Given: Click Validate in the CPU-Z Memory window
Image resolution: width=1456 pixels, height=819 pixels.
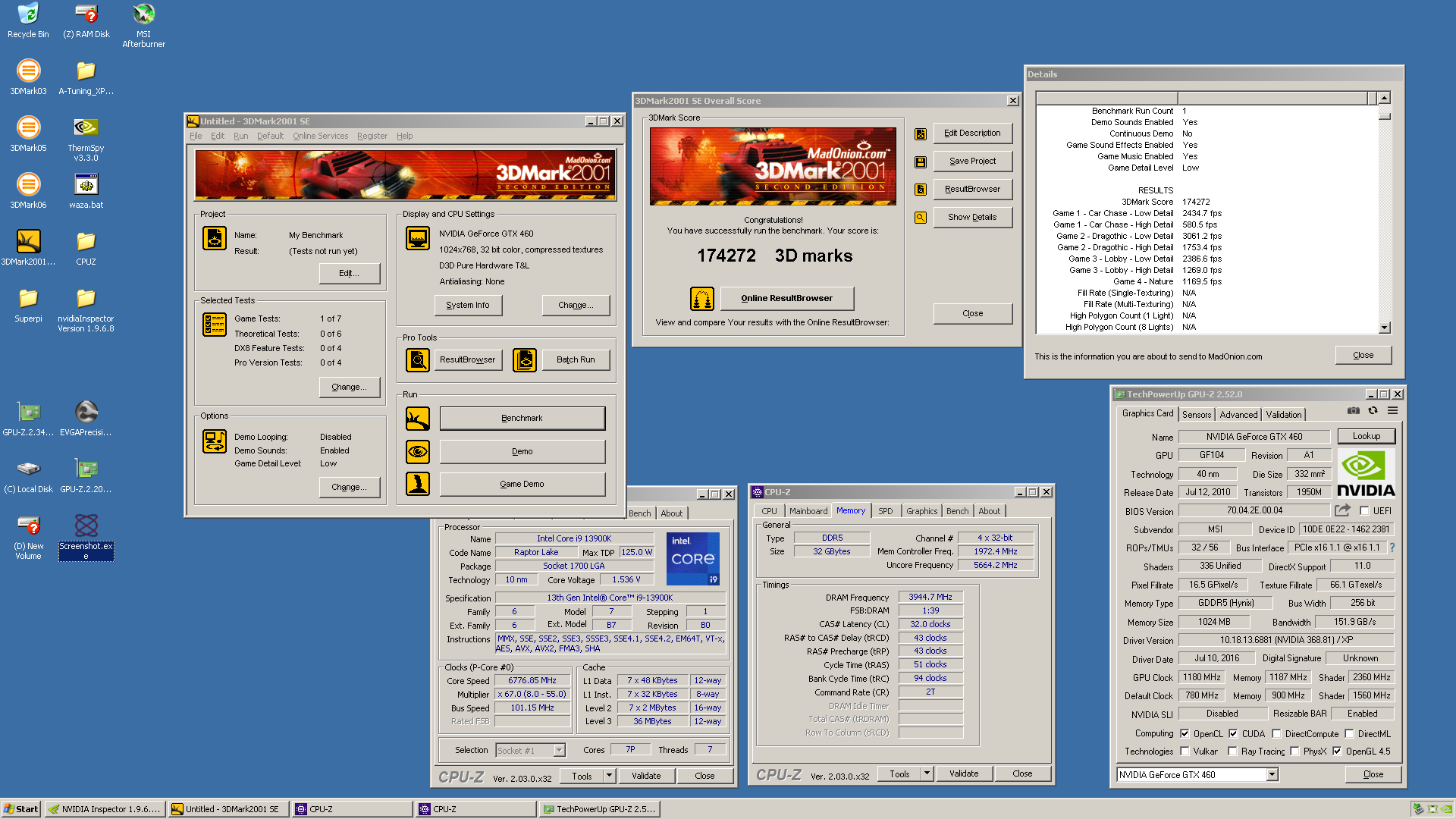Looking at the screenshot, I should (964, 774).
